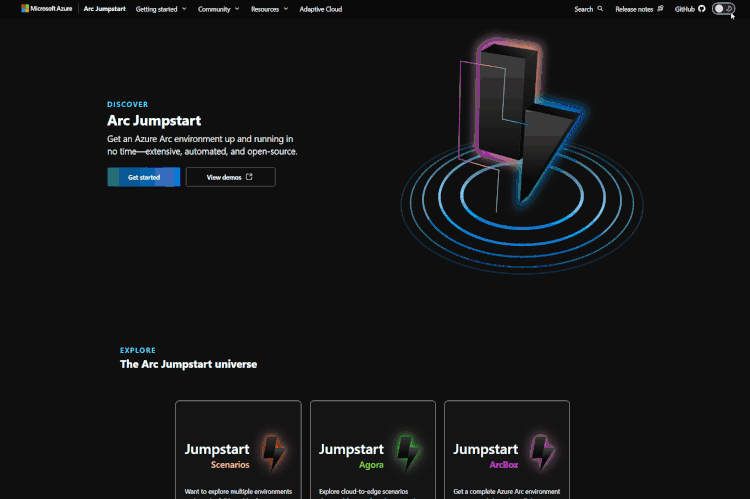Click the Search magnifier icon
Image resolution: width=750 pixels, height=499 pixels.
pyautogui.click(x=600, y=9)
